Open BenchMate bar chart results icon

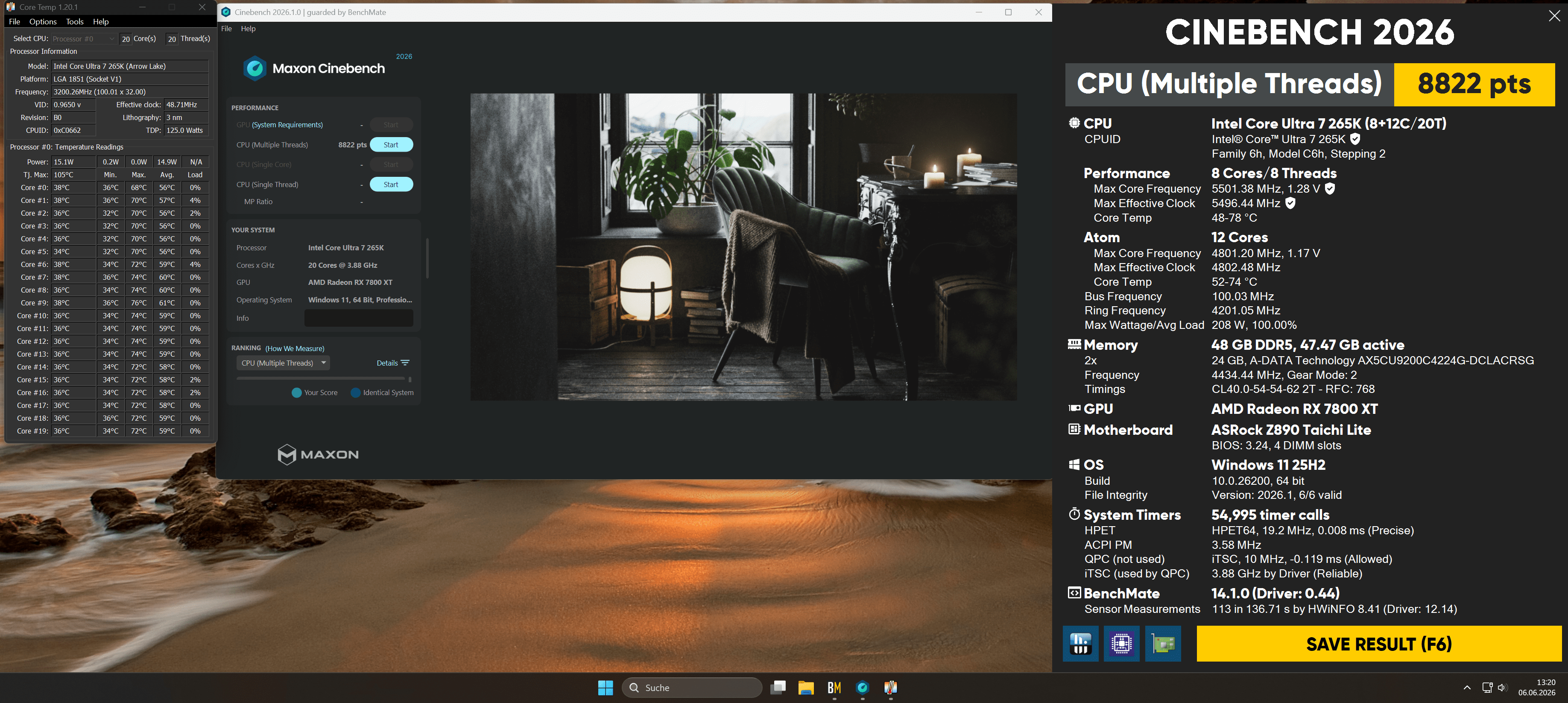point(1080,643)
